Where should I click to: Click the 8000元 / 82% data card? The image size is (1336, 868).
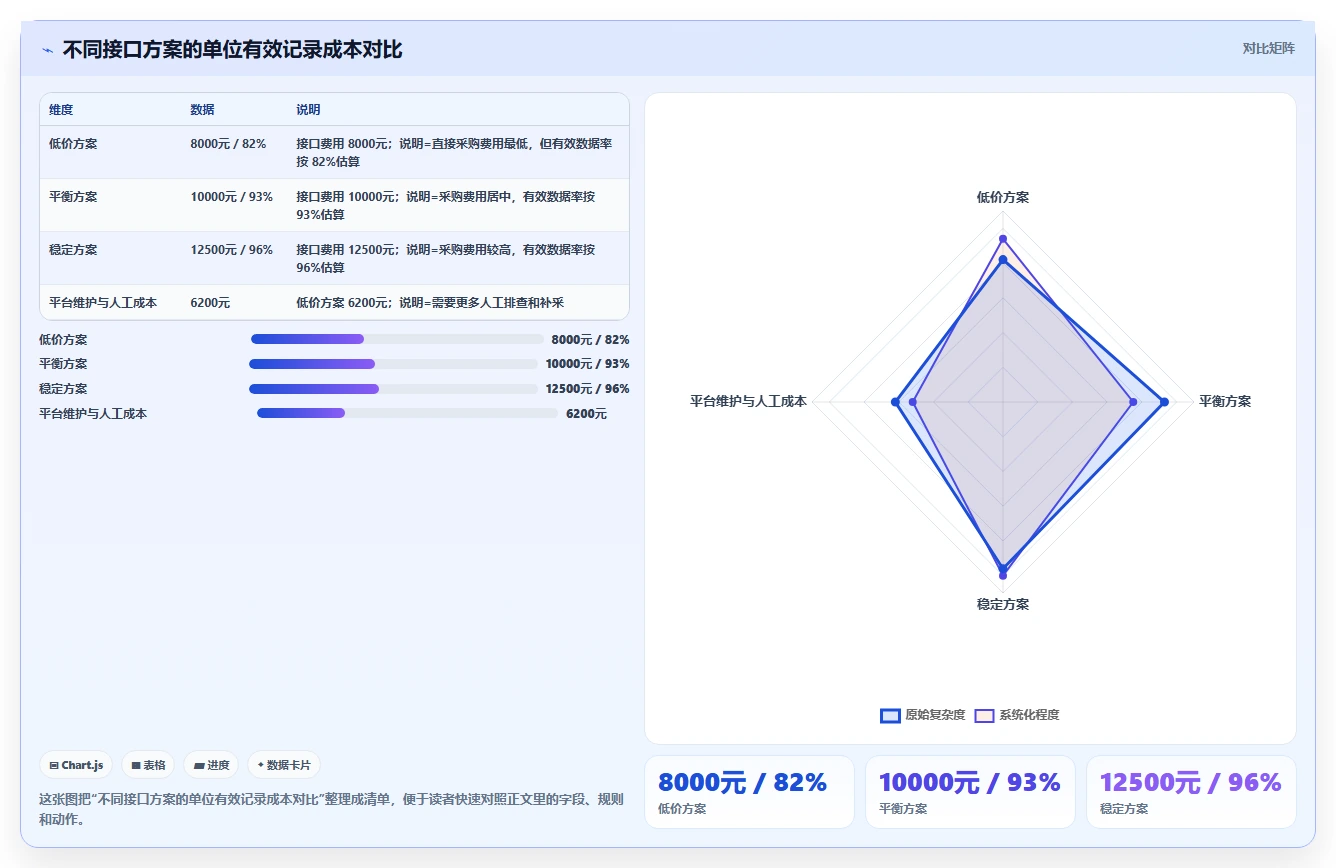tap(749, 792)
